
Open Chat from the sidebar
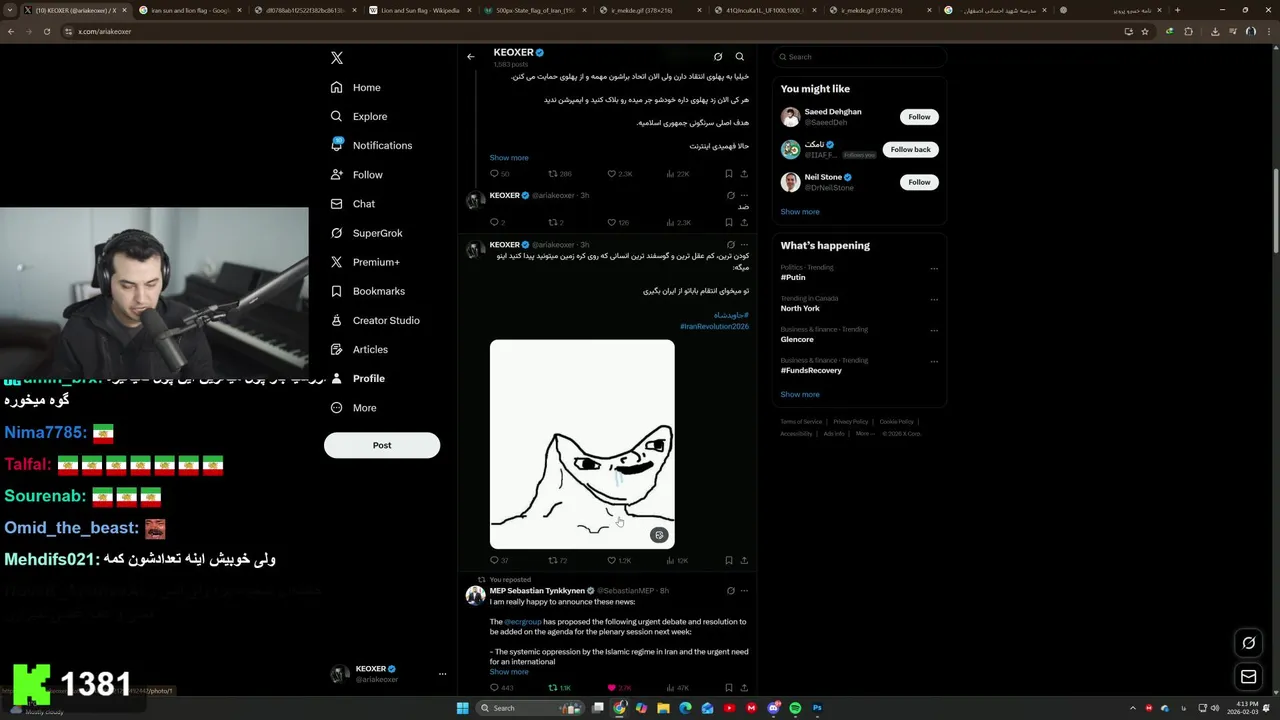click(353, 203)
